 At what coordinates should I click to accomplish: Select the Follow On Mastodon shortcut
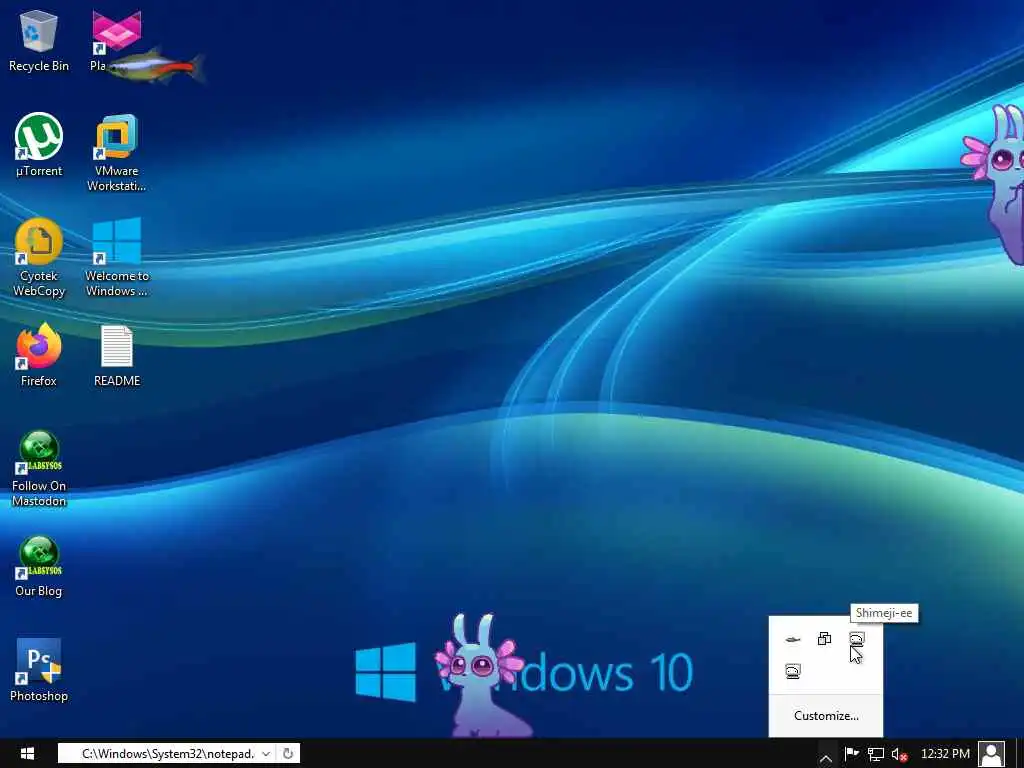click(x=39, y=468)
